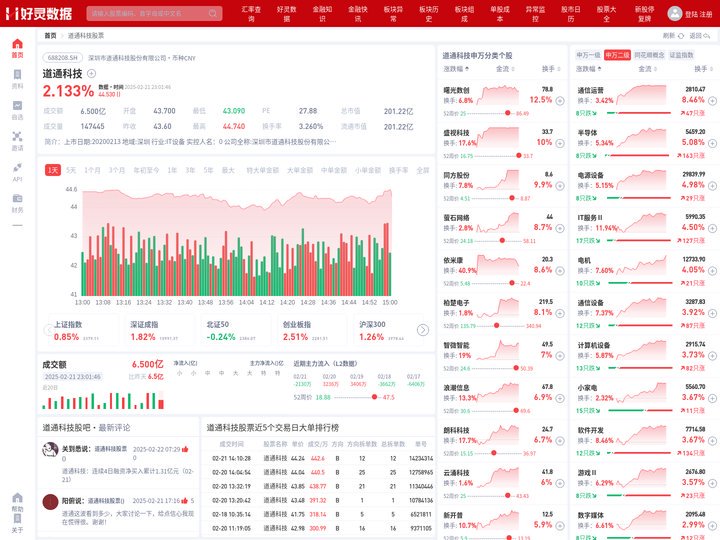Open the 上证指数 index card
Screen dimensions: 720x540
(x=84, y=331)
